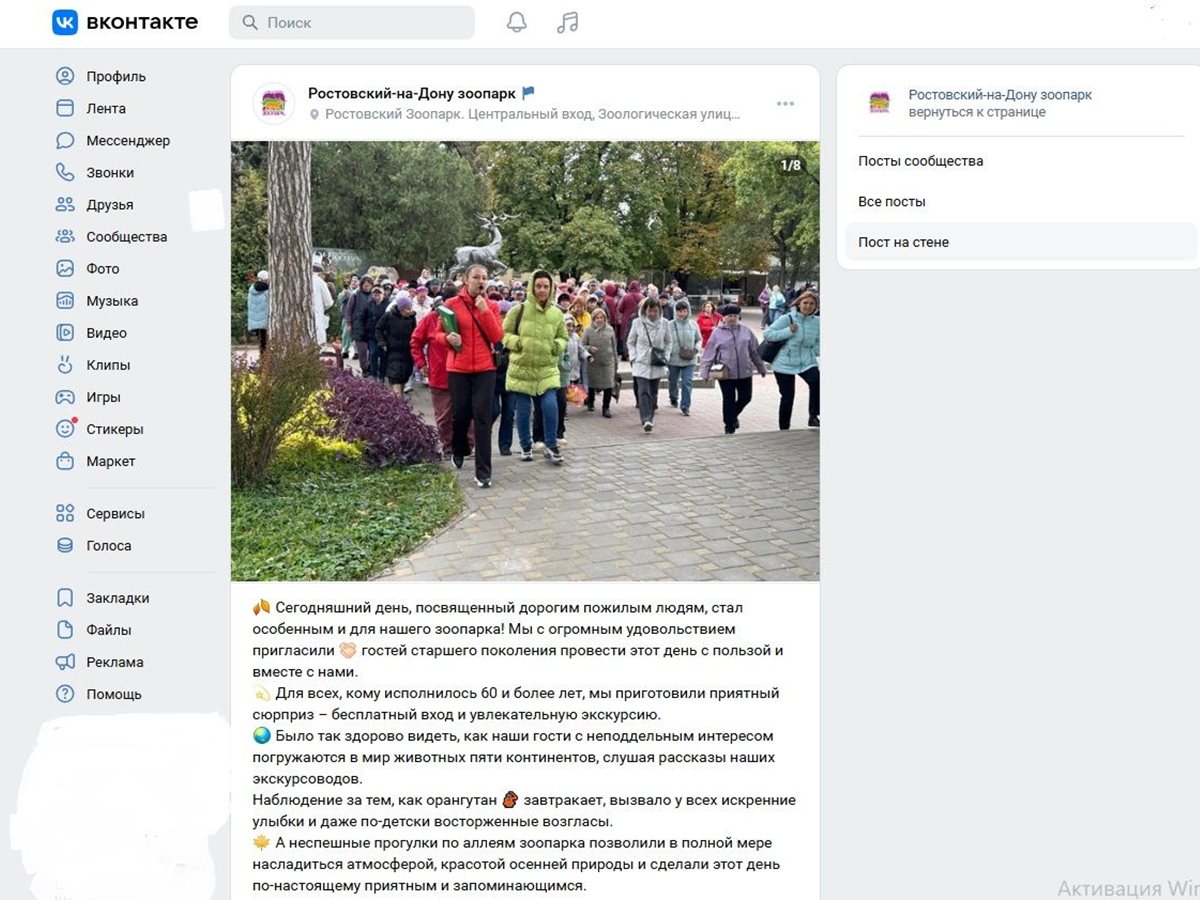Open the Ростовский Зоопарк location link
The height and width of the screenshot is (900, 1200).
tap(533, 114)
